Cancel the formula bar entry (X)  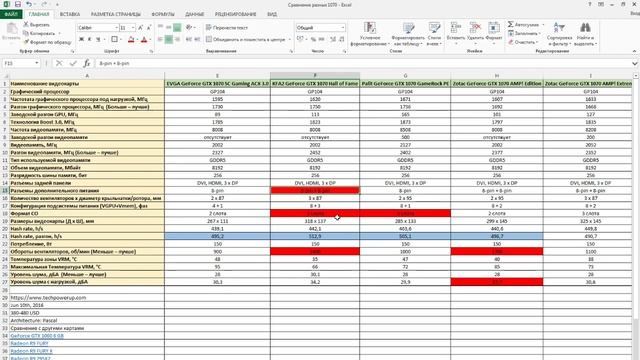pyautogui.click(x=59, y=63)
